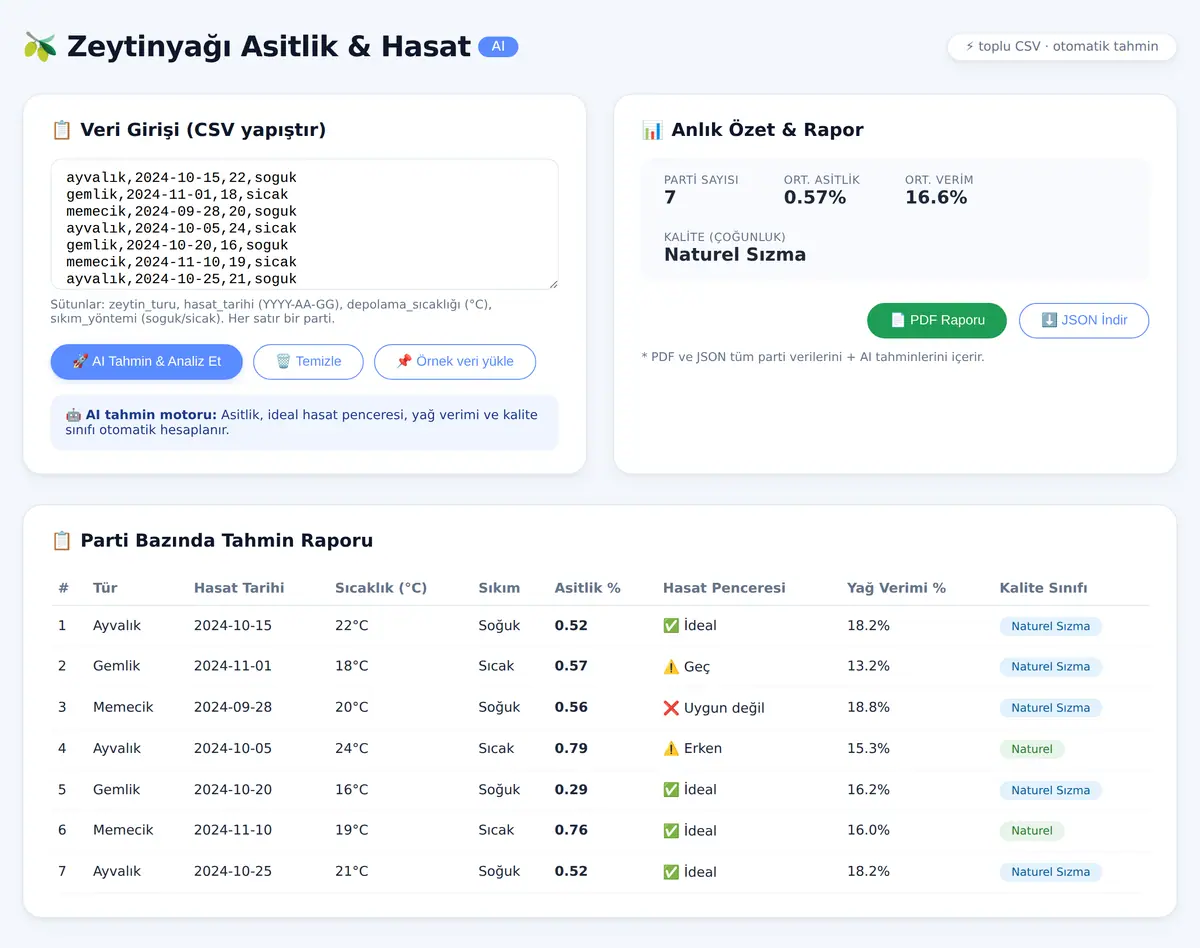Click majority quality Naturel Sızma summary

pos(735,255)
